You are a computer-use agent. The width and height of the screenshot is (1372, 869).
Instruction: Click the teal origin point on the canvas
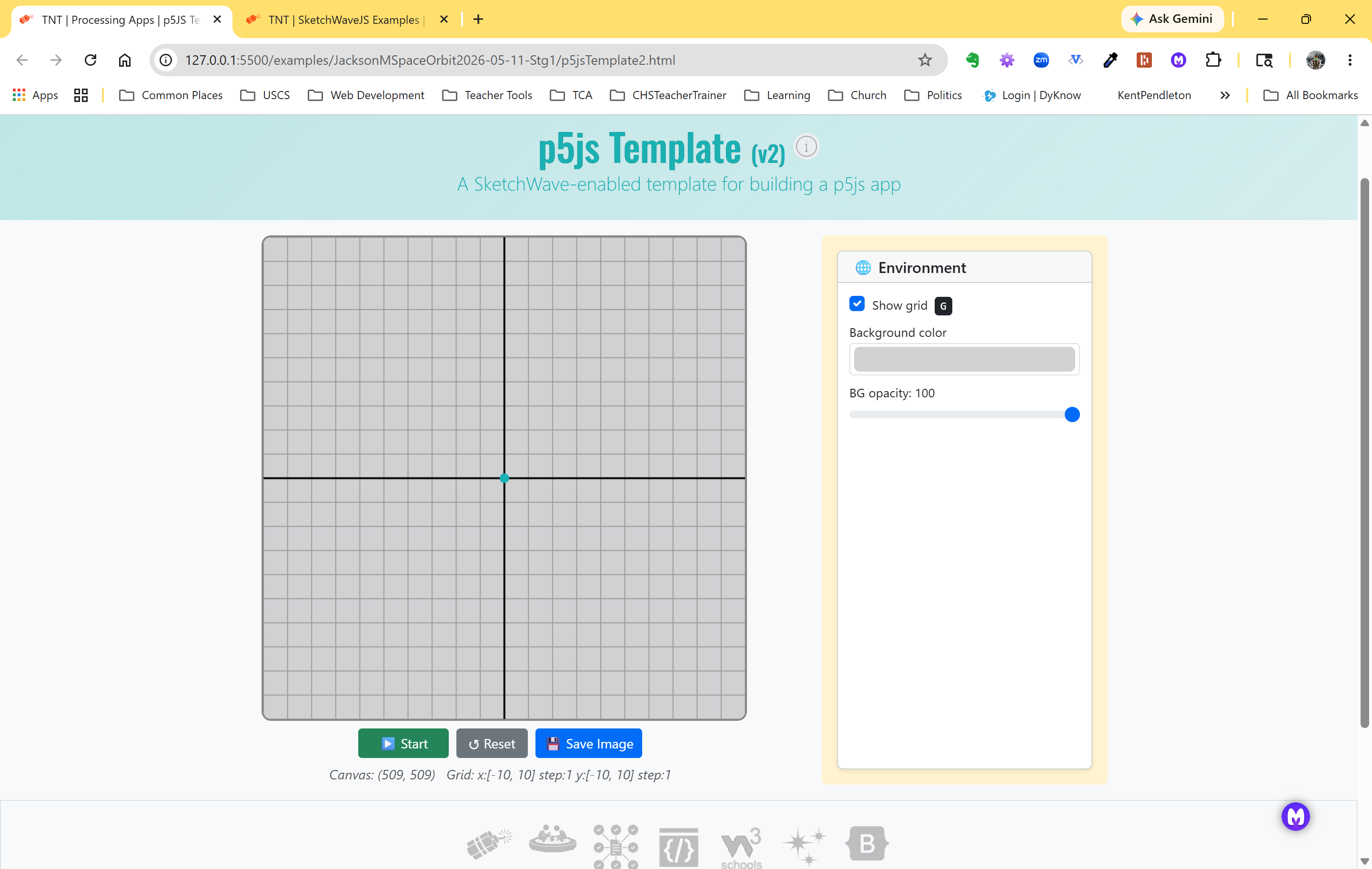pyautogui.click(x=504, y=478)
